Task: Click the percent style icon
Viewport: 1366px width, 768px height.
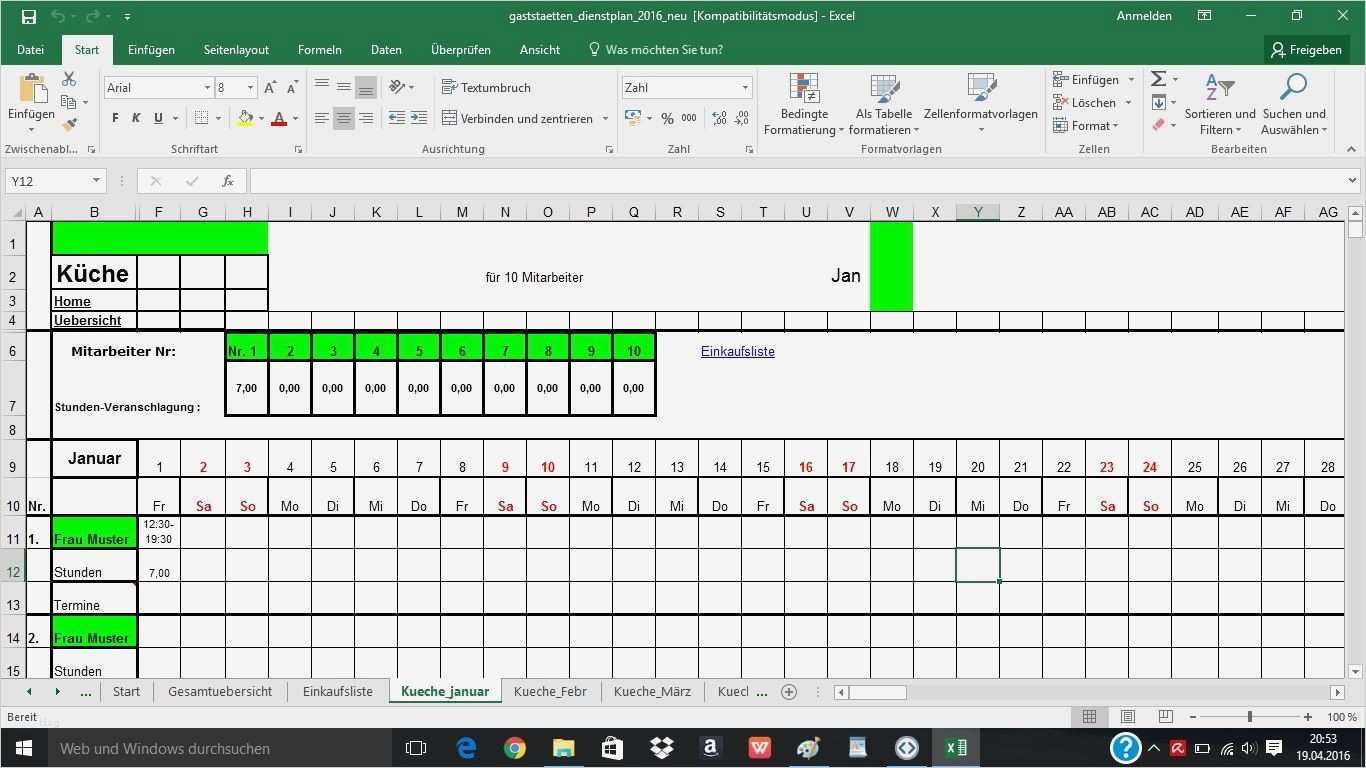Action: tap(667, 118)
